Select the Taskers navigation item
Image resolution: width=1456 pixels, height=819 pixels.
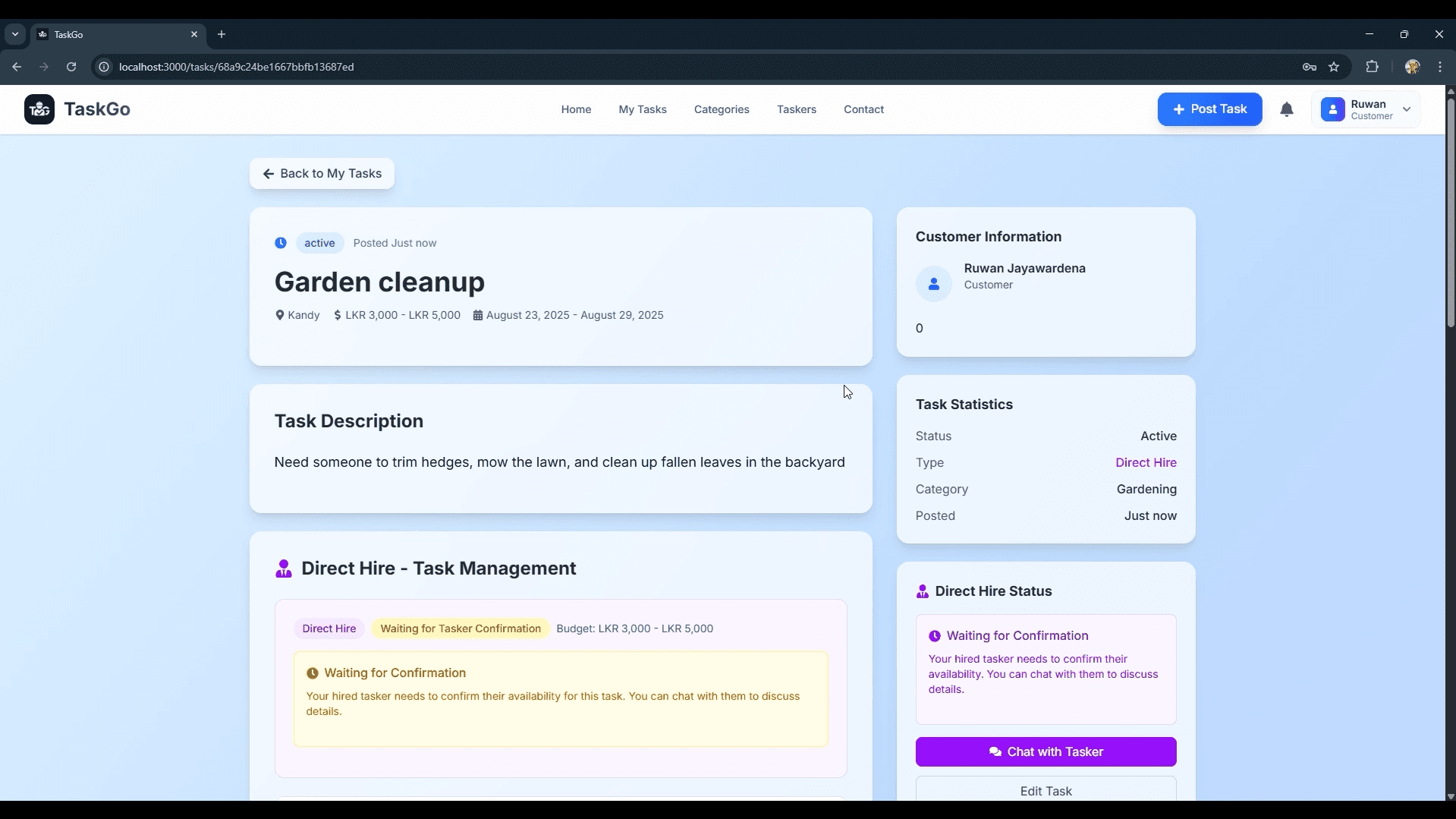tap(796, 109)
